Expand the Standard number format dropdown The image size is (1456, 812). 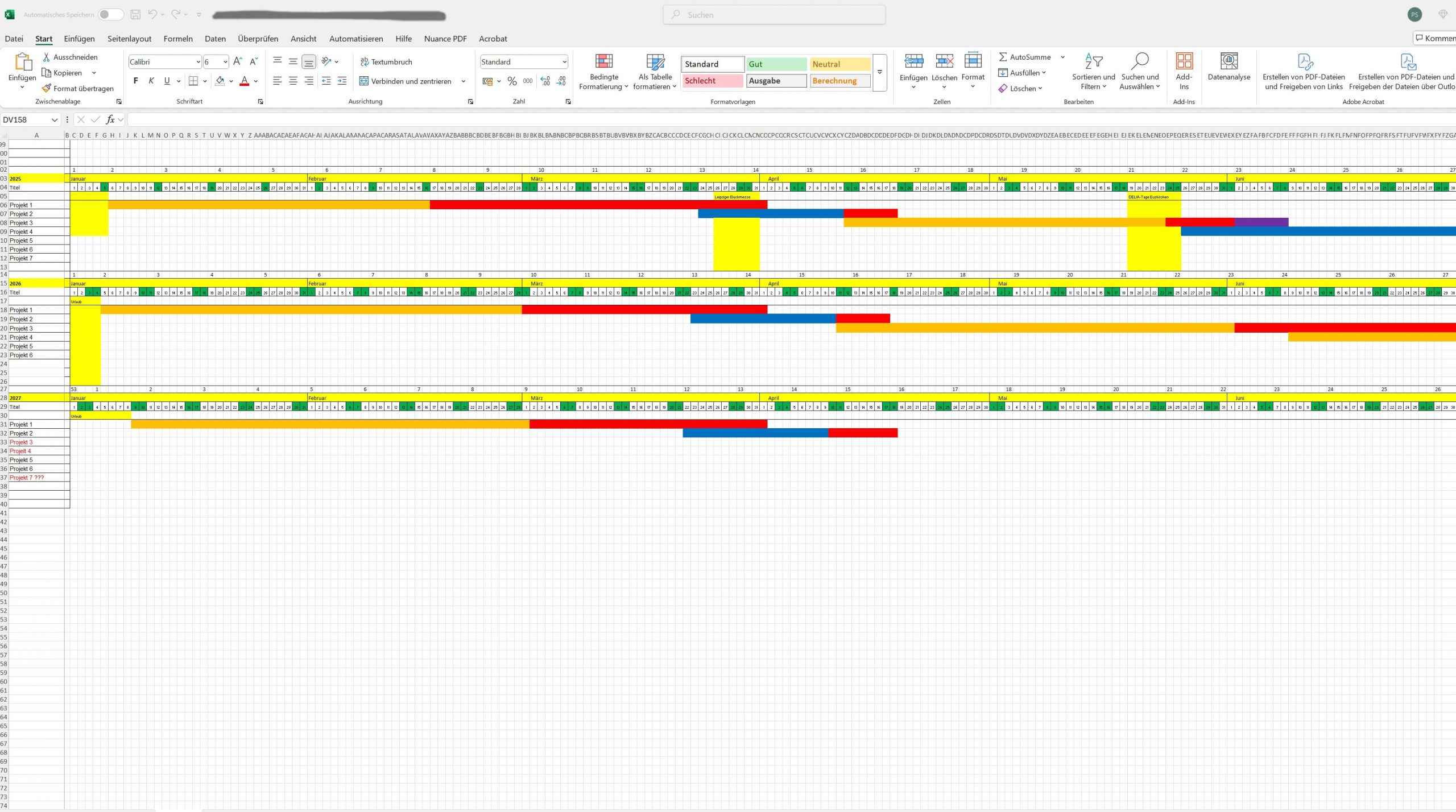tap(564, 62)
